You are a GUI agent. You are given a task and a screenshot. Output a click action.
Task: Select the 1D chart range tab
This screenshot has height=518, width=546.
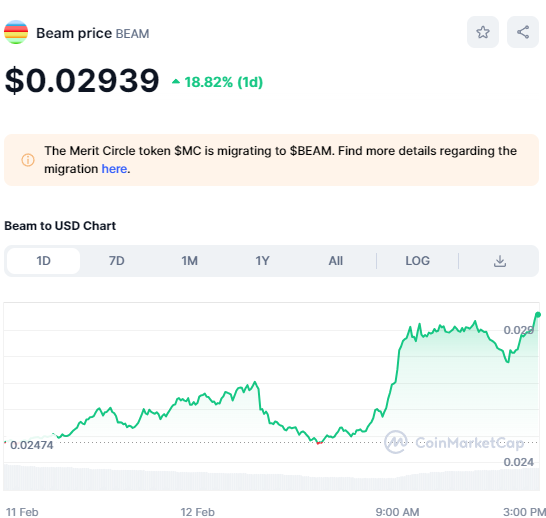[44, 261]
